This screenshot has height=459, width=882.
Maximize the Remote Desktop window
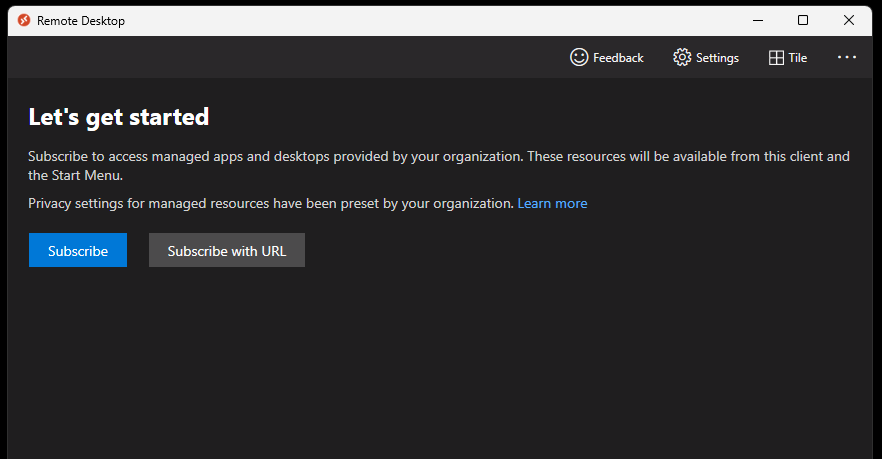click(x=803, y=20)
